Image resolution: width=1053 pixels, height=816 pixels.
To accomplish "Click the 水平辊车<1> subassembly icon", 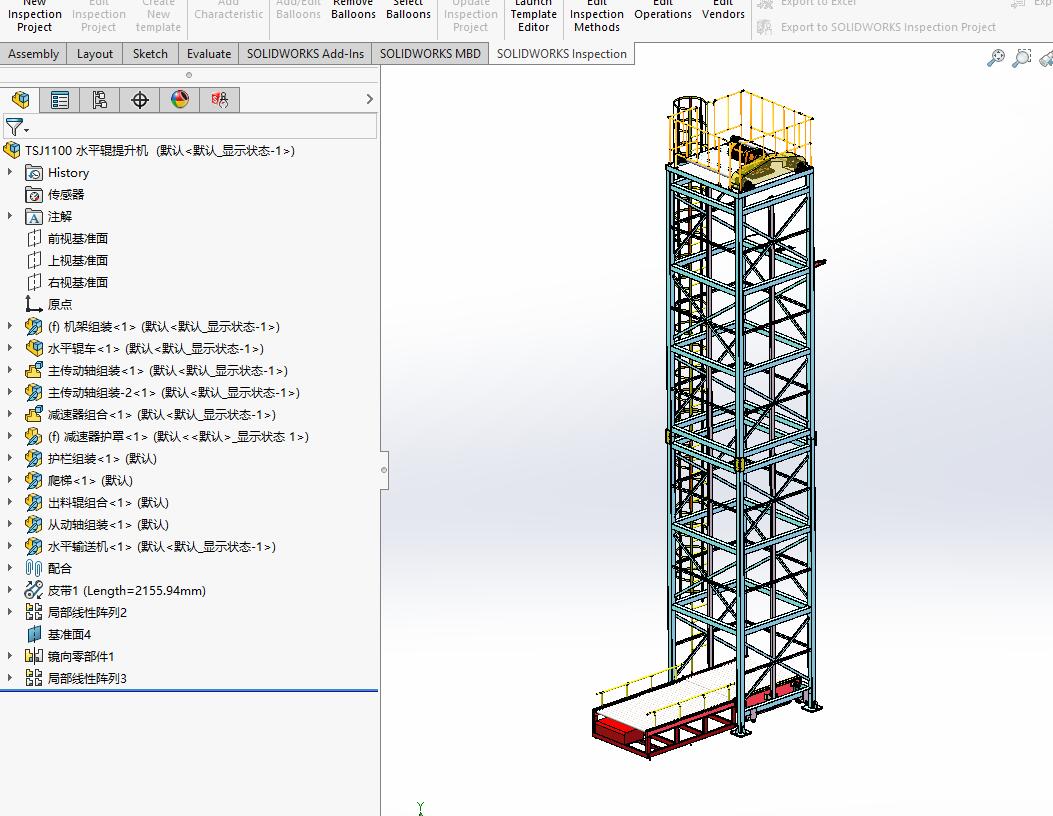I will coord(34,349).
